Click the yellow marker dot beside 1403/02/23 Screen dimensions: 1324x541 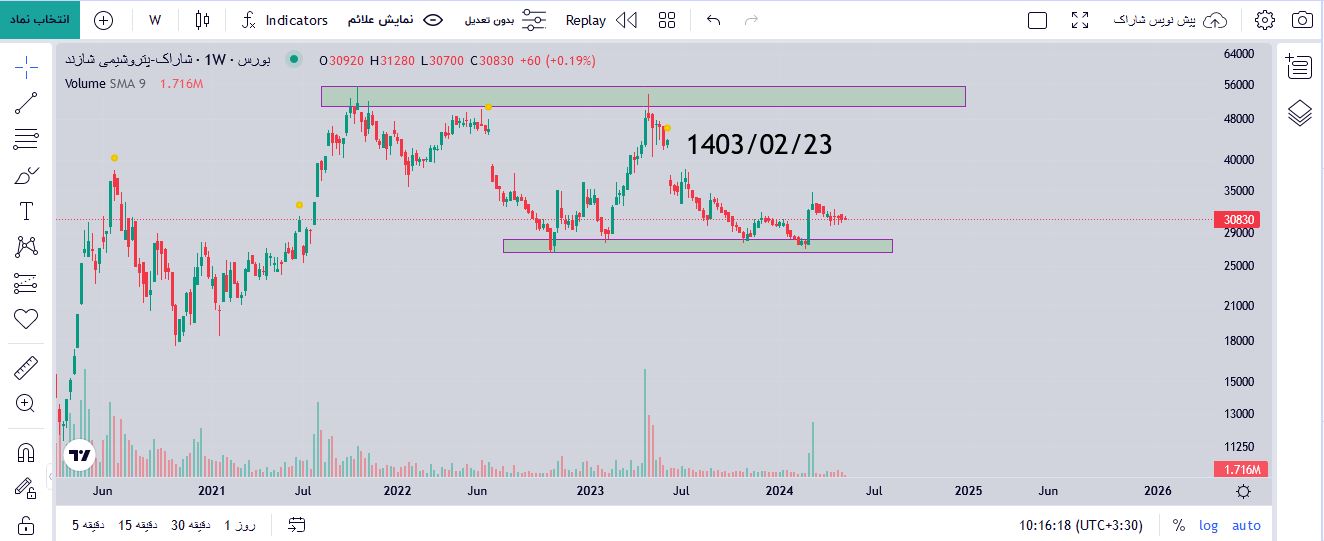667,128
